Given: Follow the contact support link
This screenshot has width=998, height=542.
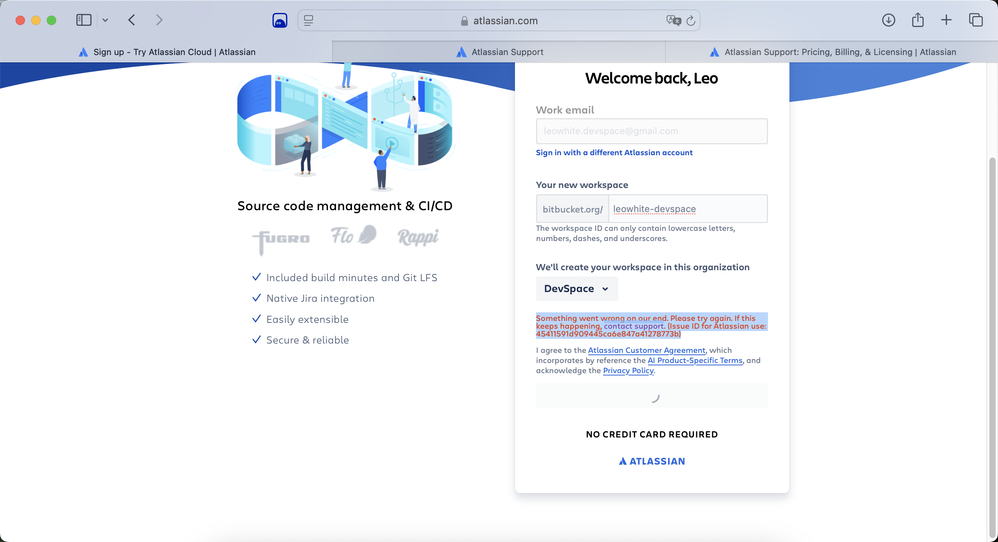Looking at the screenshot, I should tap(634, 326).
